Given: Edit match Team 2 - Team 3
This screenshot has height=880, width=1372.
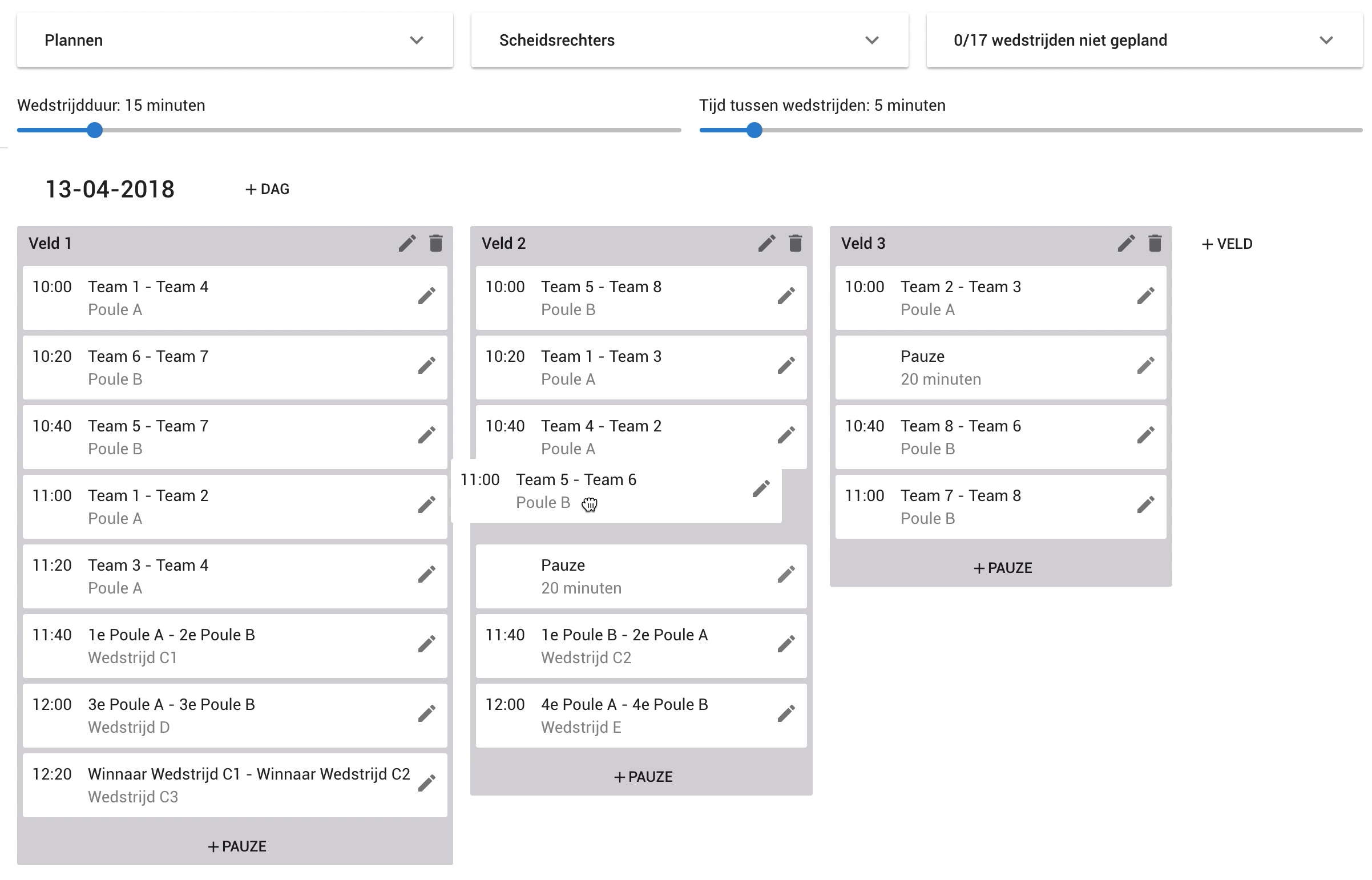Looking at the screenshot, I should (1146, 296).
